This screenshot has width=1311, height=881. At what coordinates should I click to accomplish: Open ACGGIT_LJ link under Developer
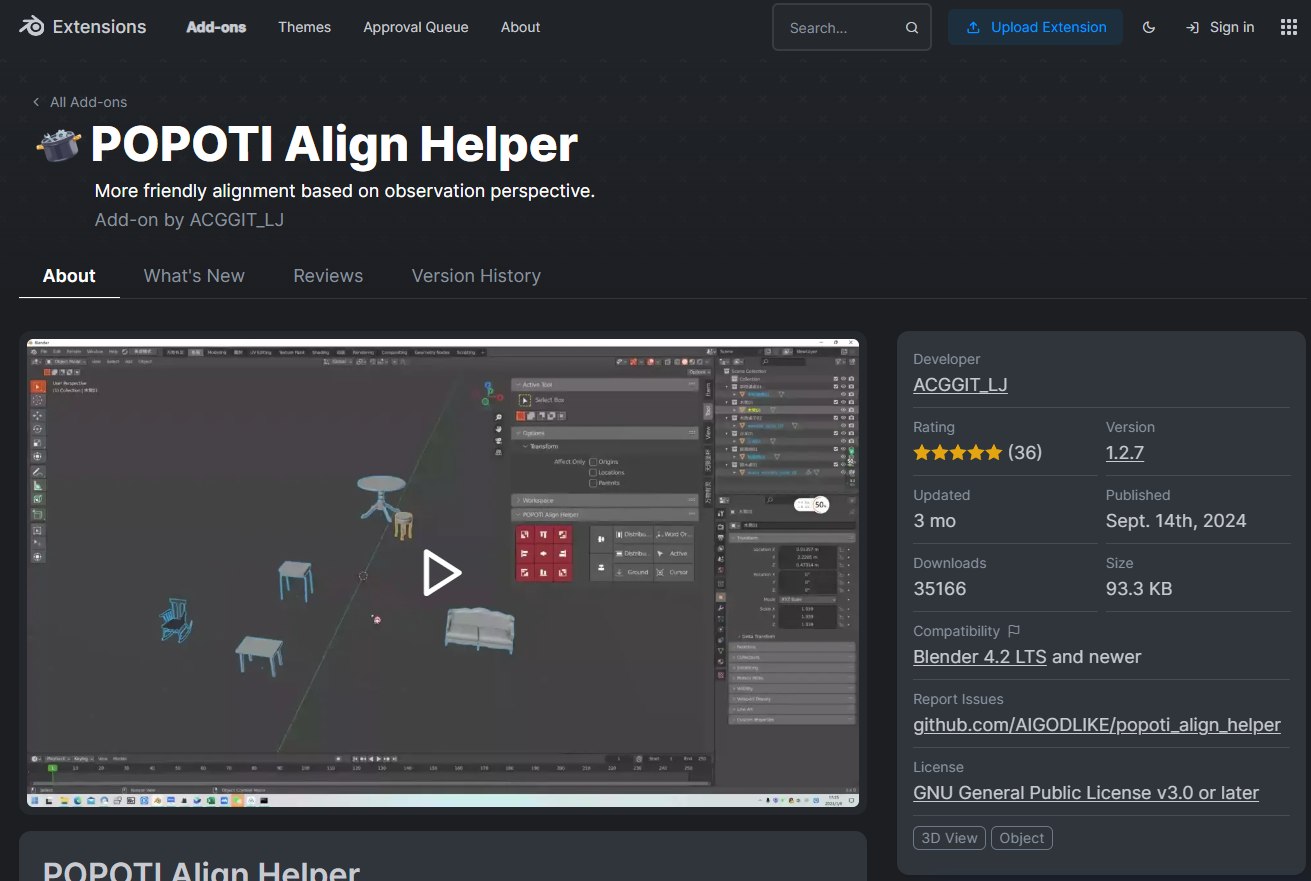tap(960, 385)
